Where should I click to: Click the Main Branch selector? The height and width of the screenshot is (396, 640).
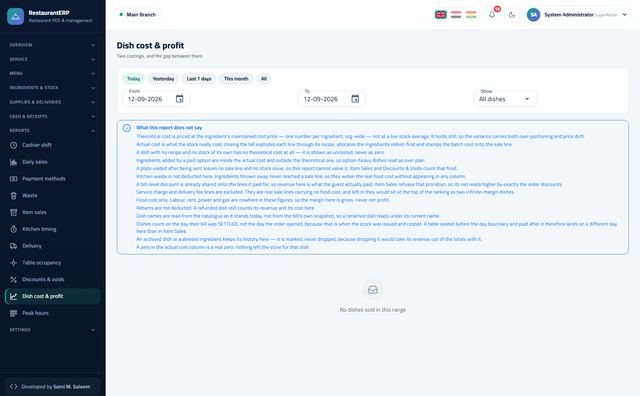click(x=138, y=15)
